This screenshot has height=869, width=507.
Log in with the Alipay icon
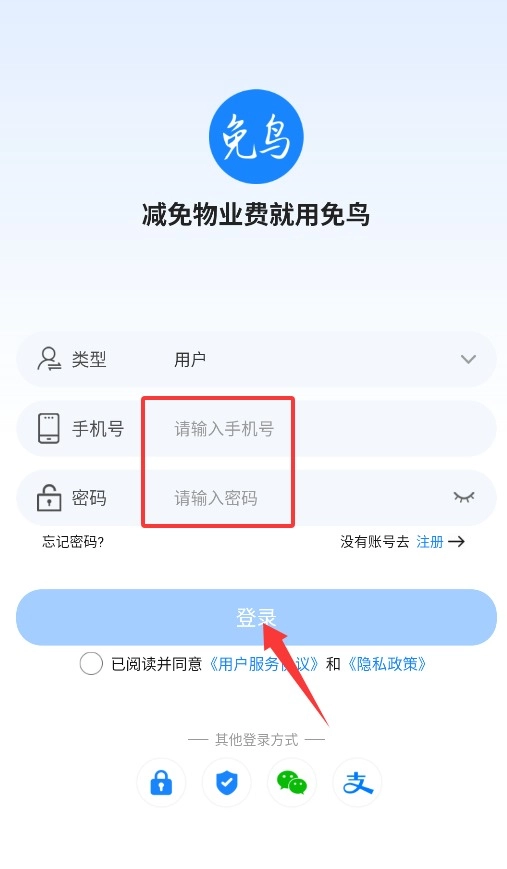point(357,783)
